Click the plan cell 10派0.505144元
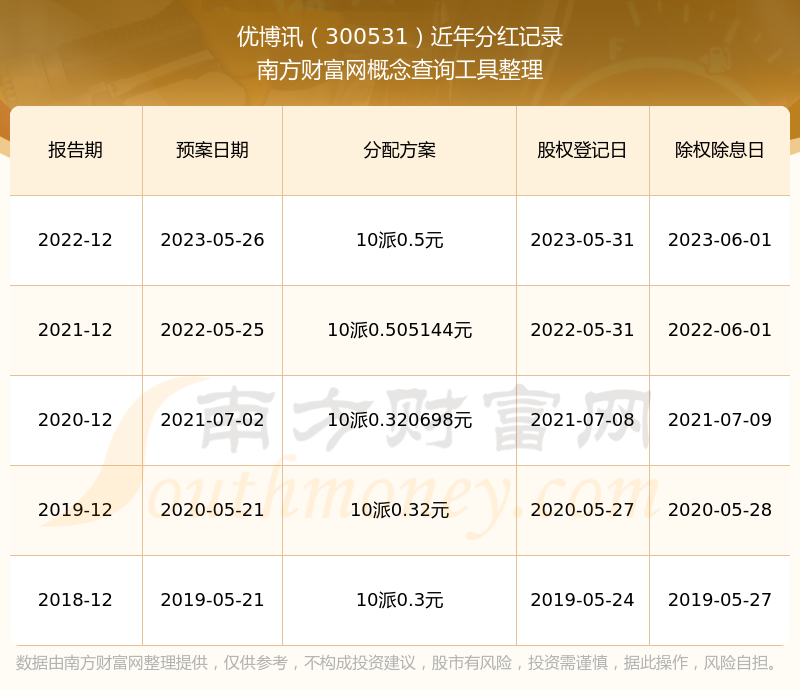 point(399,330)
